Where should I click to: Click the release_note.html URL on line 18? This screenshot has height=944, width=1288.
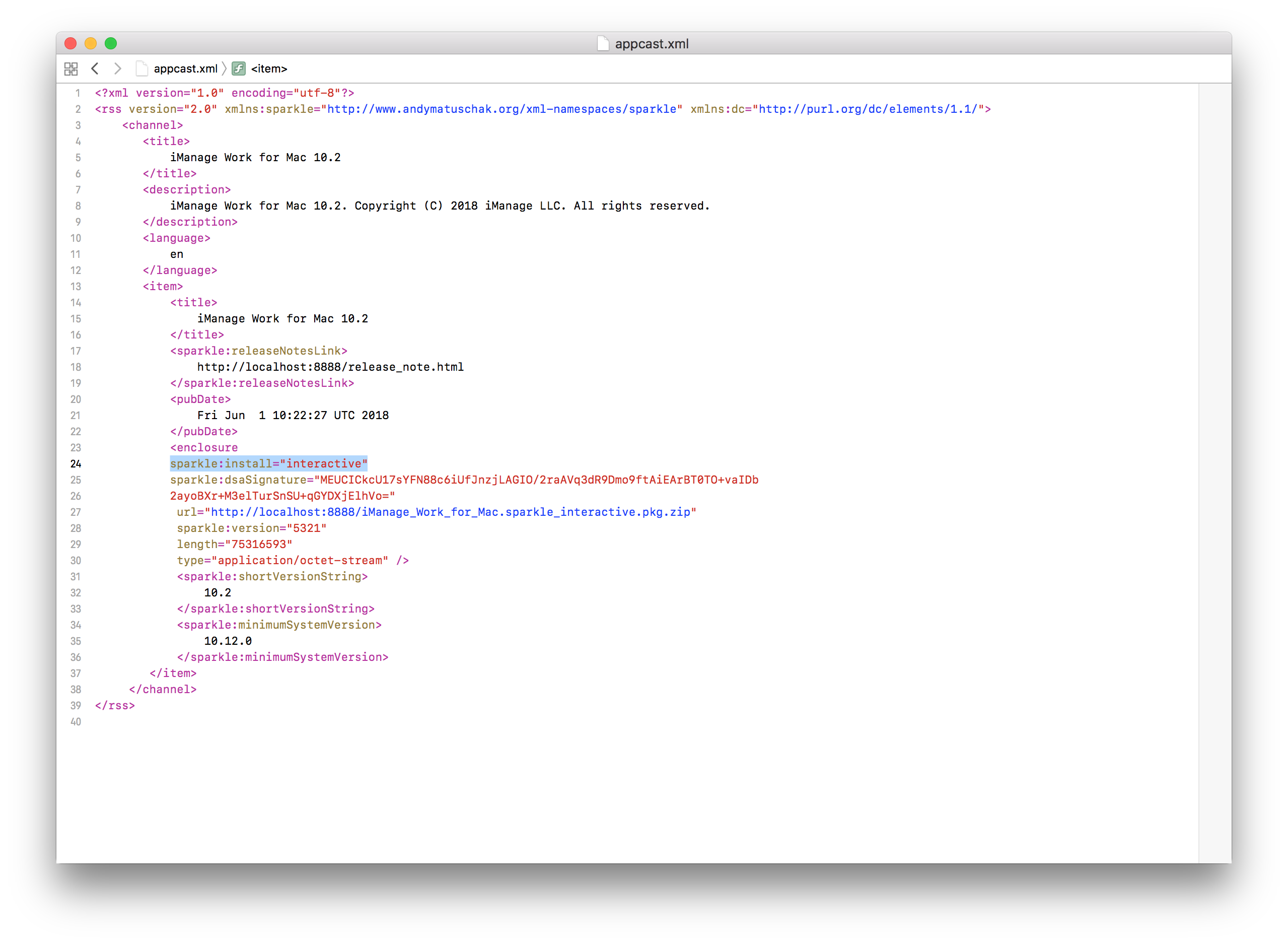(330, 367)
